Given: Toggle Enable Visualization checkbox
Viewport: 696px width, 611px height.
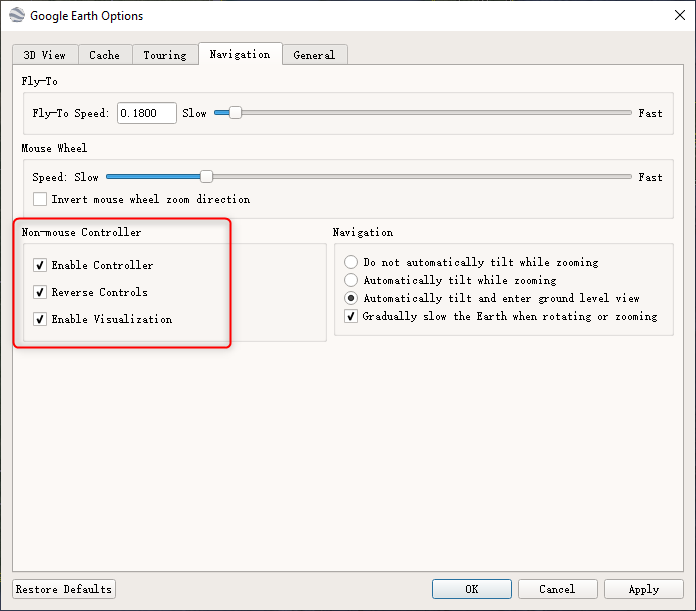Looking at the screenshot, I should tap(40, 319).
